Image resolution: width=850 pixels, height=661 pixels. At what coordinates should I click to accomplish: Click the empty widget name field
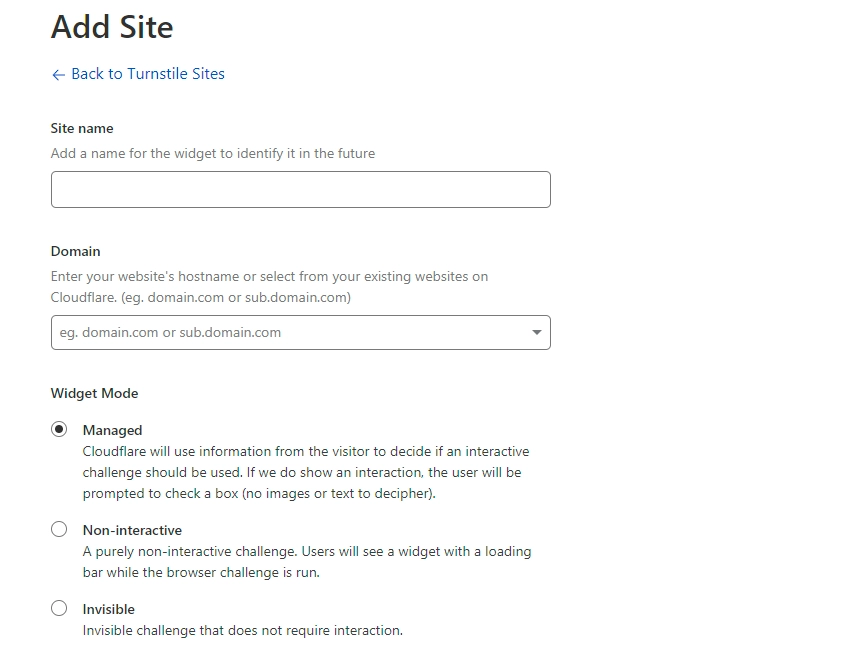pyautogui.click(x=300, y=189)
